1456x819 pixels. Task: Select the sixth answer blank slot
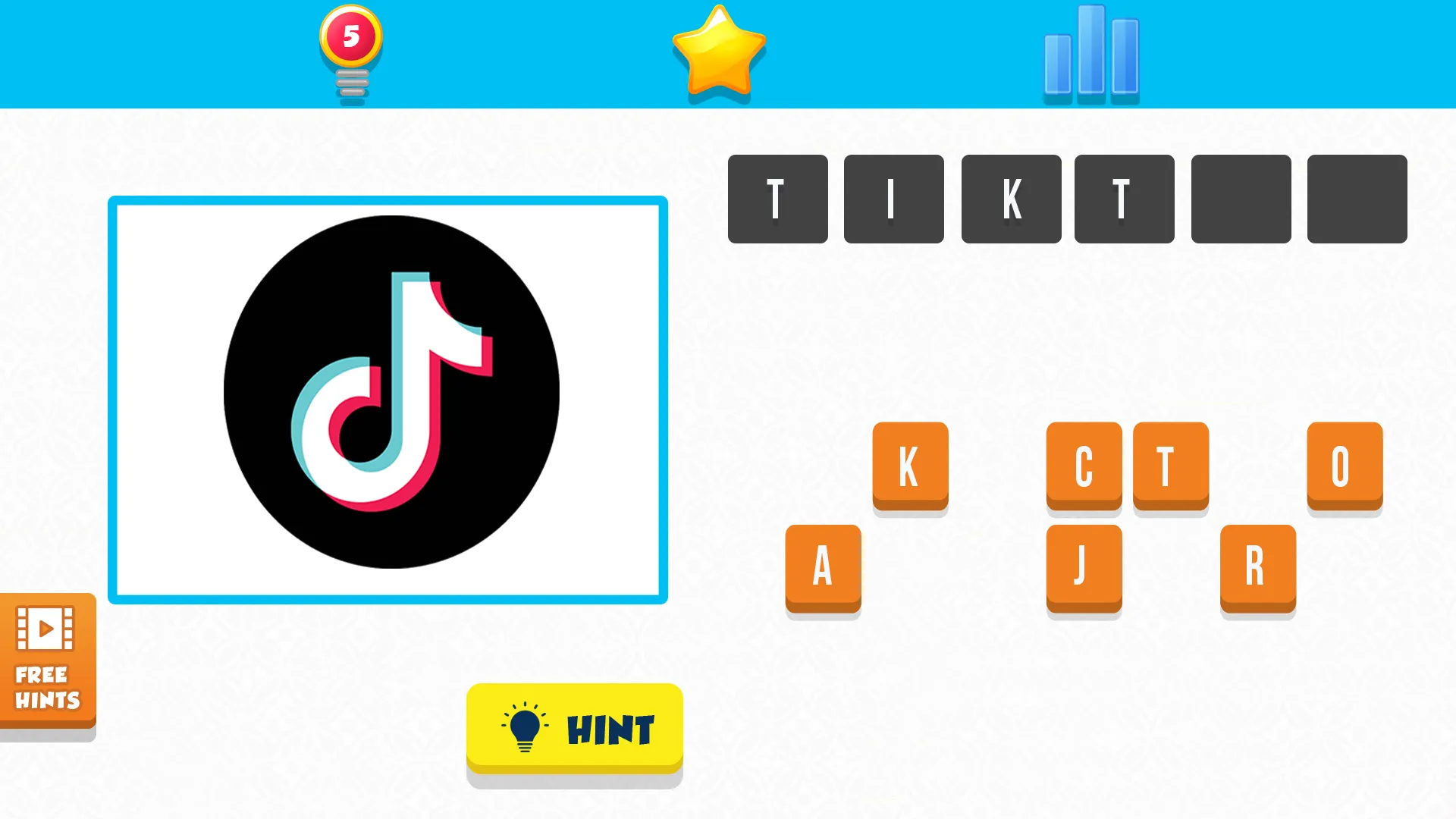(1357, 198)
